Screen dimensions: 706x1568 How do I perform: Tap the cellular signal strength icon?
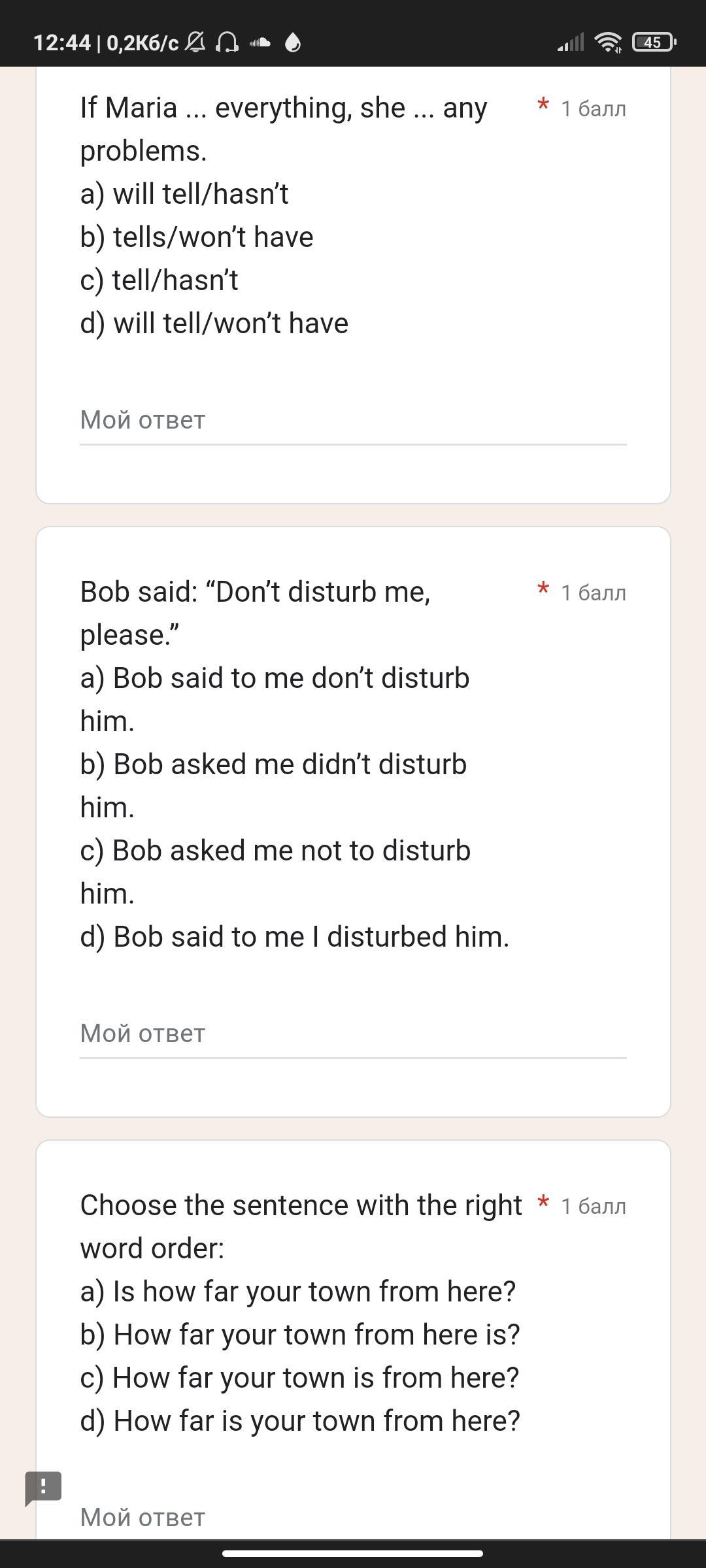click(571, 43)
